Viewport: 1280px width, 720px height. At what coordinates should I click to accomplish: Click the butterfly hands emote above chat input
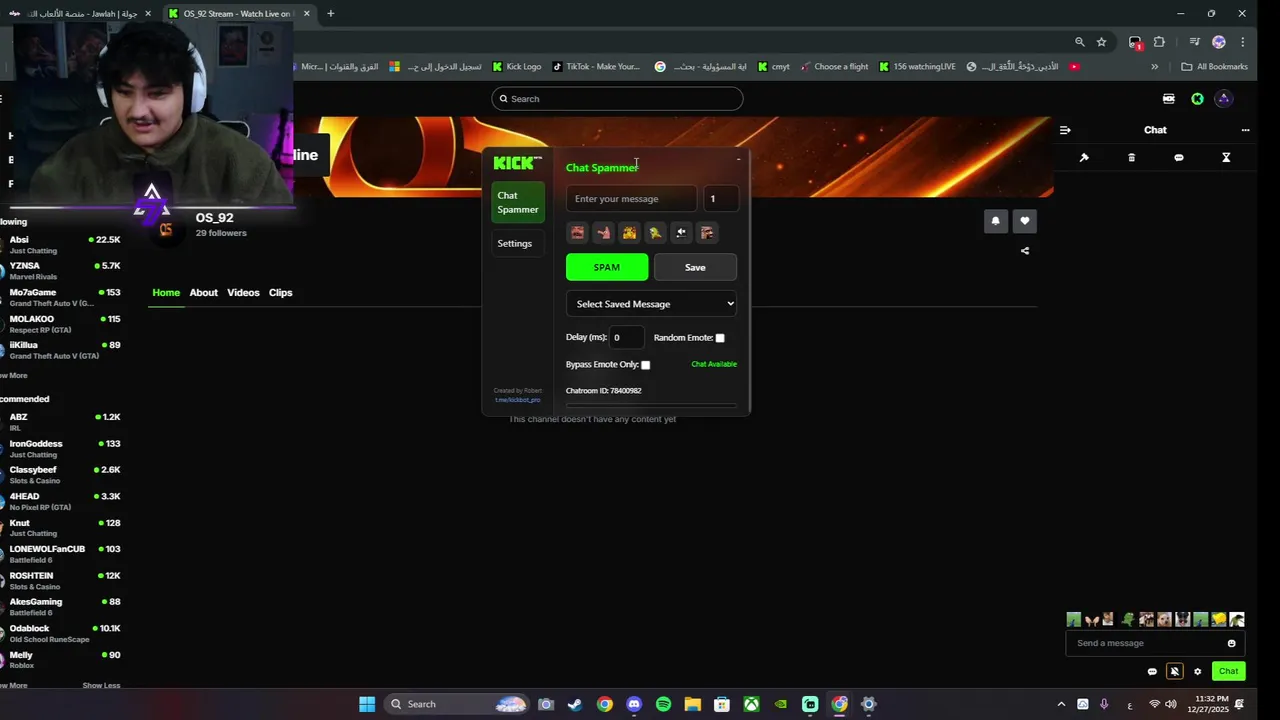point(1091,620)
